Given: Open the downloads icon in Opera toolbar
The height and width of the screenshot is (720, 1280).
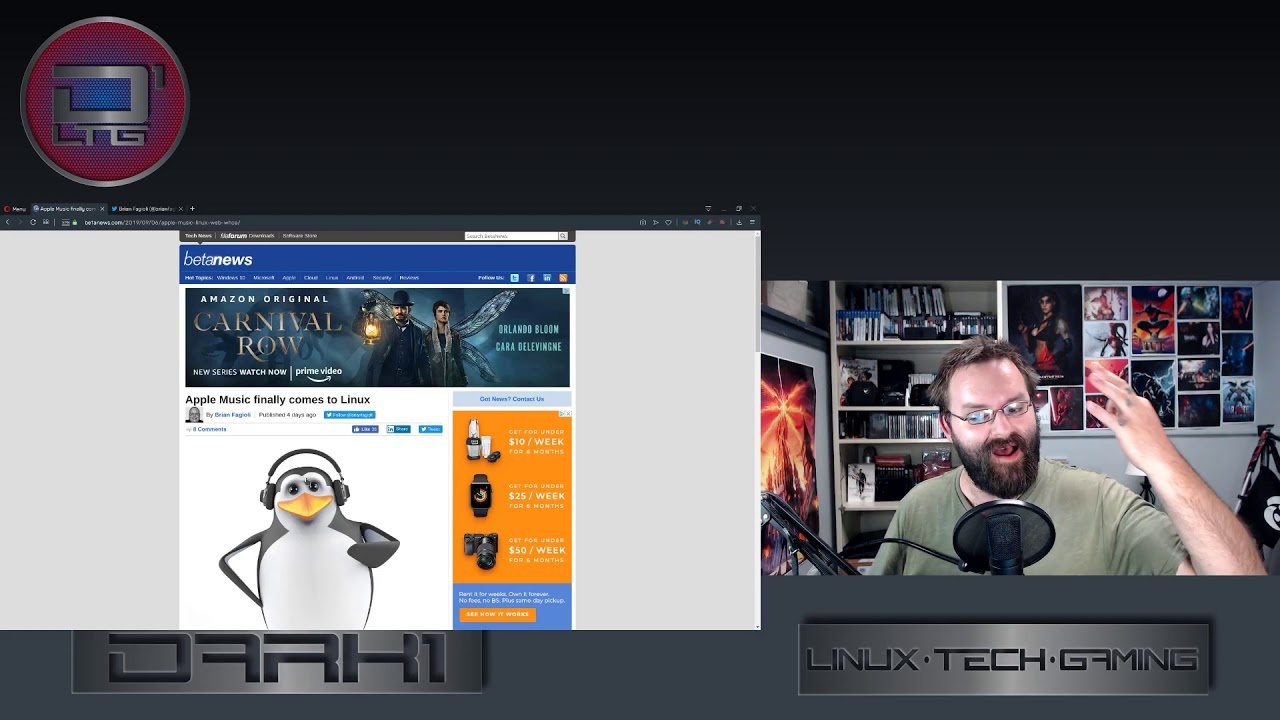Looking at the screenshot, I should 739,222.
